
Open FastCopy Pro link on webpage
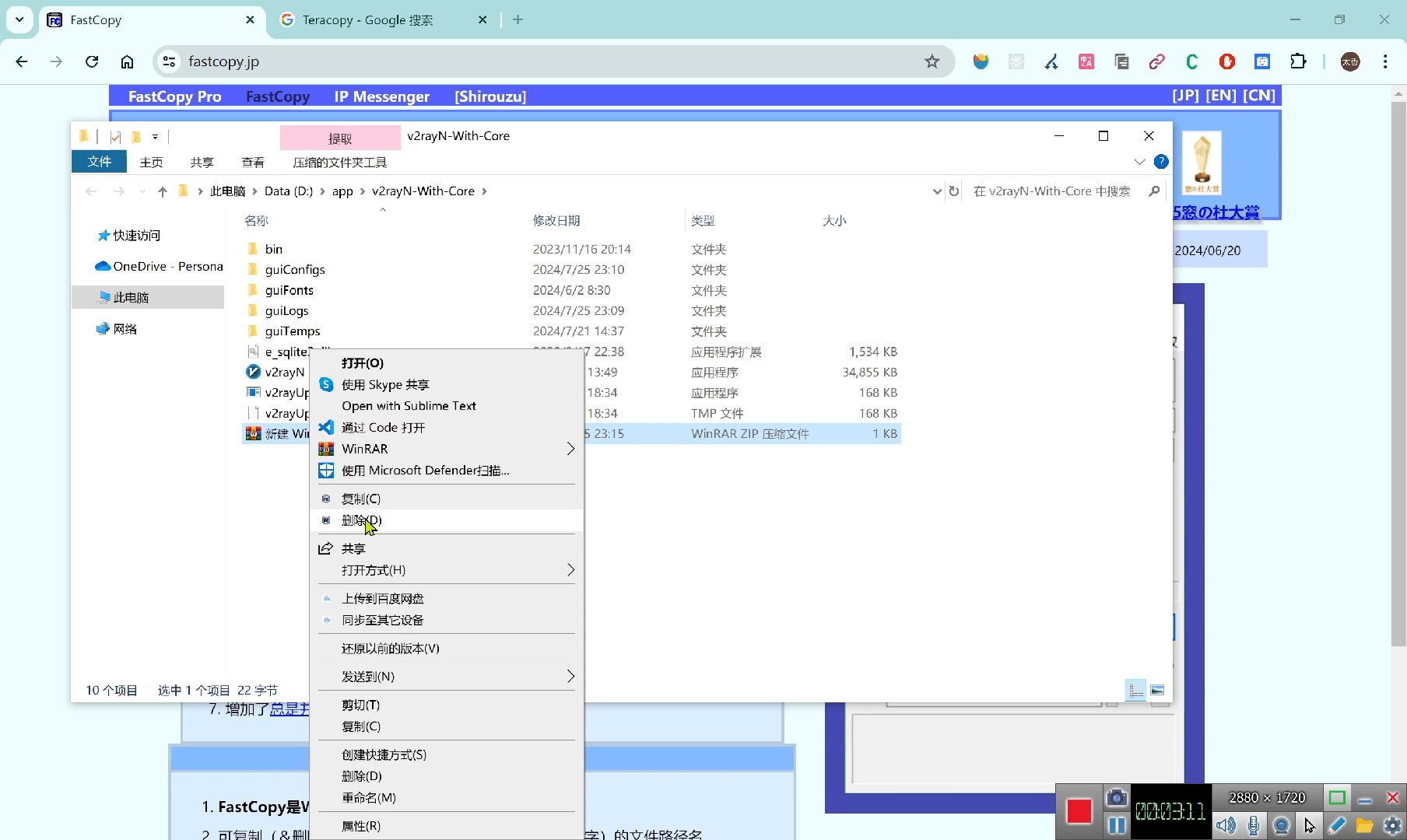(x=174, y=96)
